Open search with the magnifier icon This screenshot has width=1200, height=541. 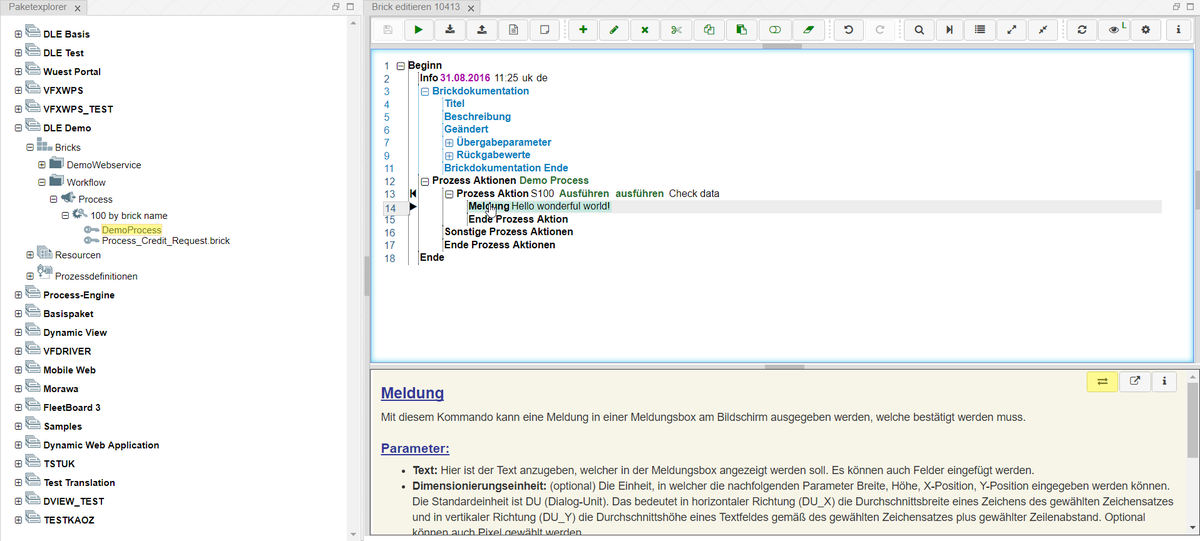click(919, 30)
